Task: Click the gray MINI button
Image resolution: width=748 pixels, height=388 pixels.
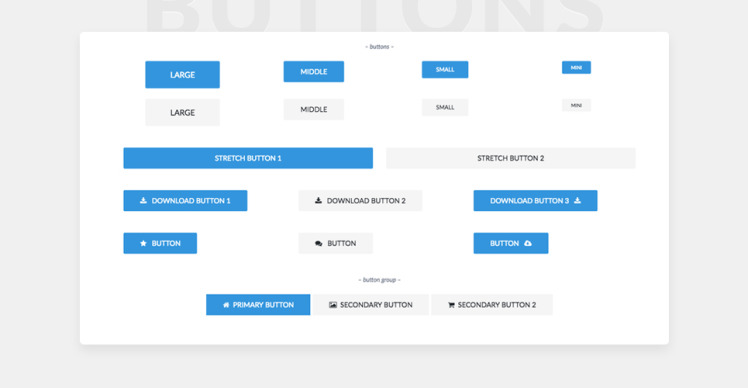Action: pos(576,105)
